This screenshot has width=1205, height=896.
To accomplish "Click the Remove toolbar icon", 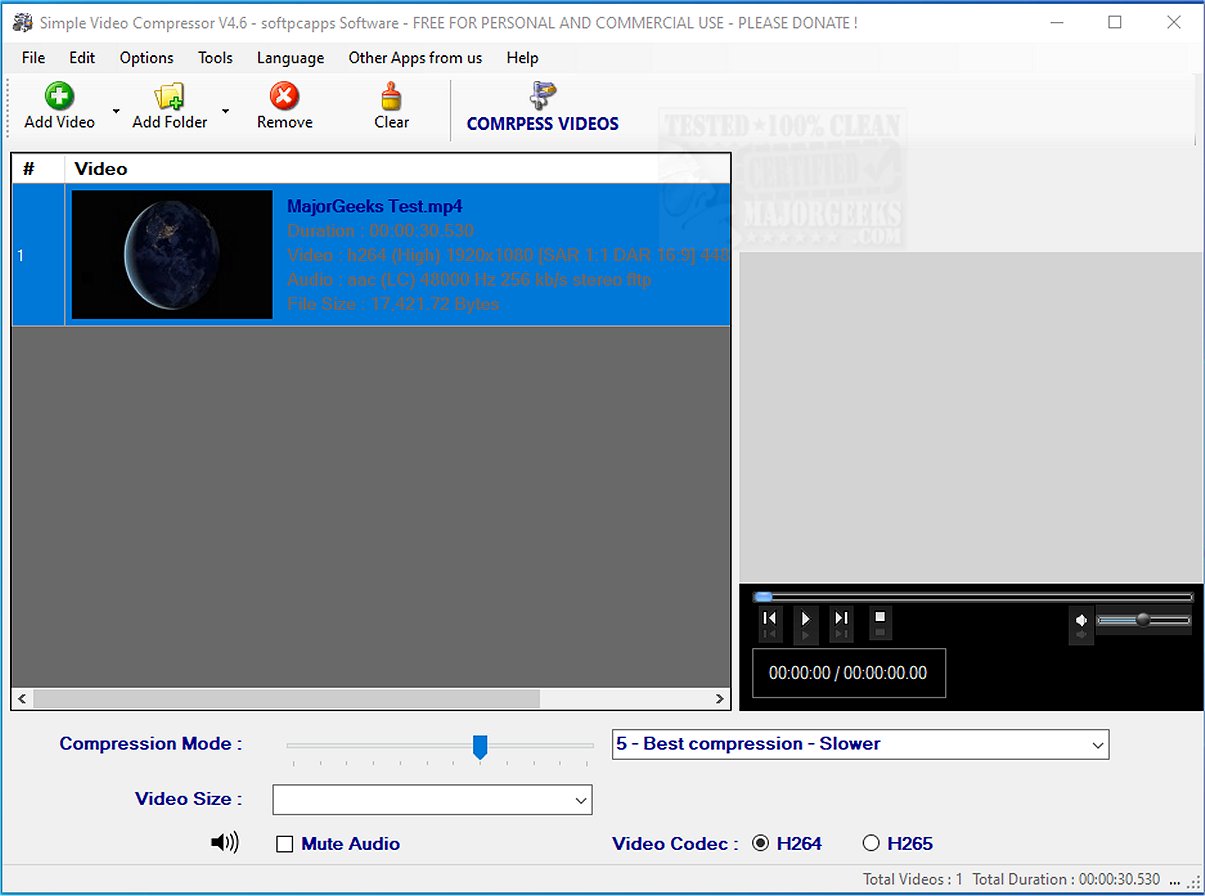I will pyautogui.click(x=283, y=98).
